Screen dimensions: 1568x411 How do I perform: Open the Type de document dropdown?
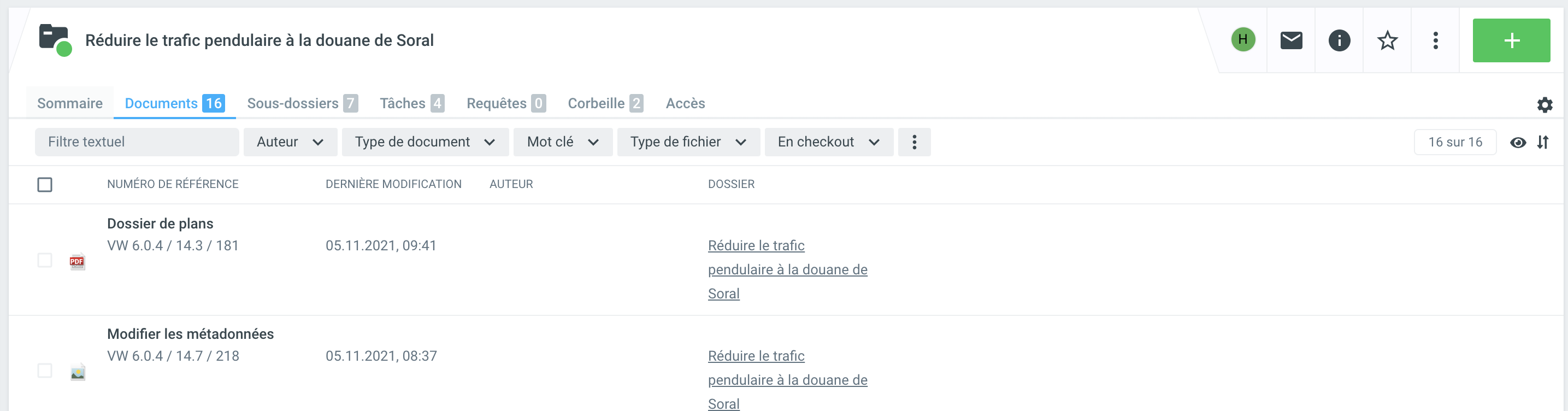pos(425,143)
